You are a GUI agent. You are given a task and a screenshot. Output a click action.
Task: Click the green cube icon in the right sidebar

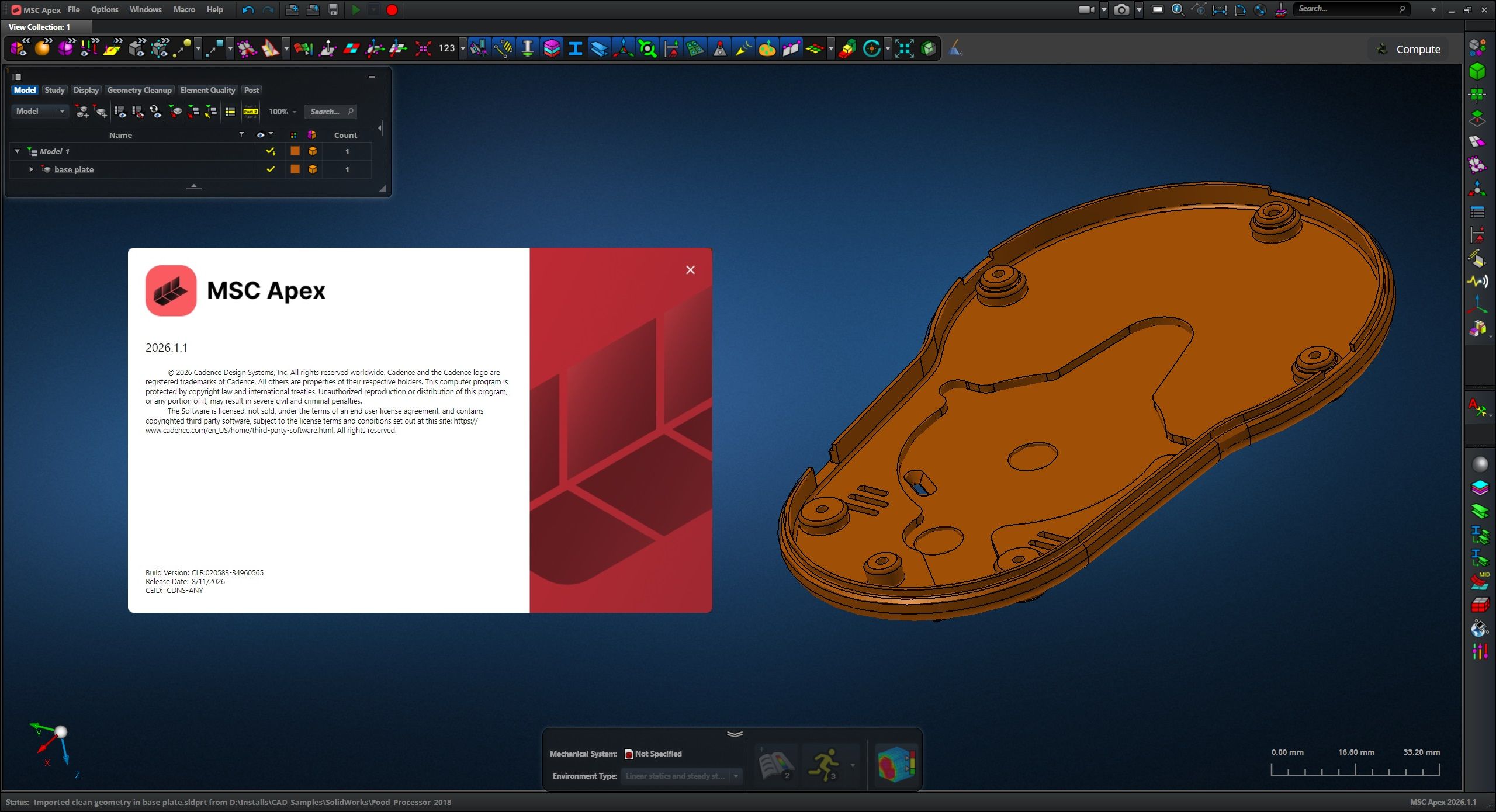[x=1477, y=71]
